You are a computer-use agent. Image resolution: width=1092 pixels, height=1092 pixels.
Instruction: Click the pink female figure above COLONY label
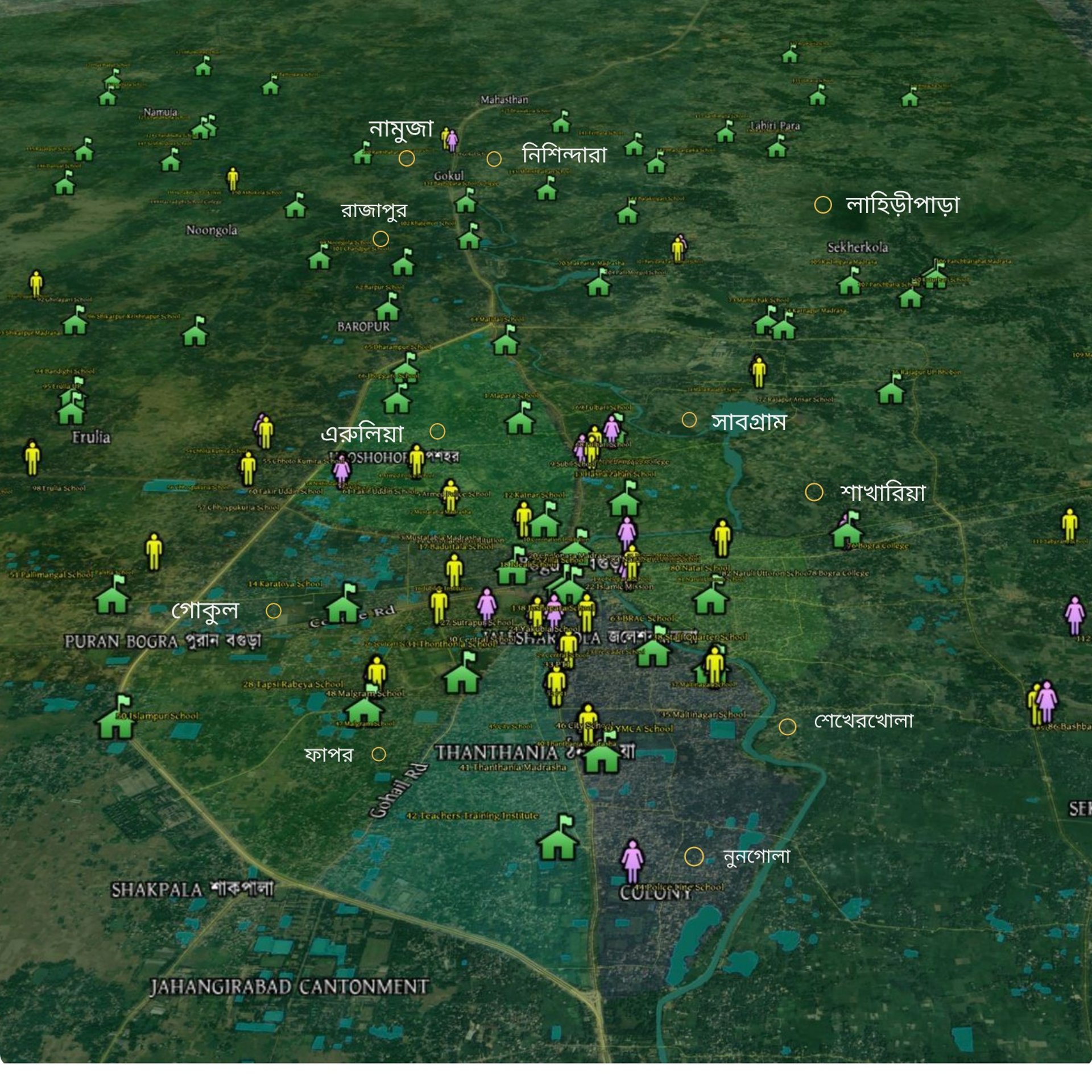(632, 861)
